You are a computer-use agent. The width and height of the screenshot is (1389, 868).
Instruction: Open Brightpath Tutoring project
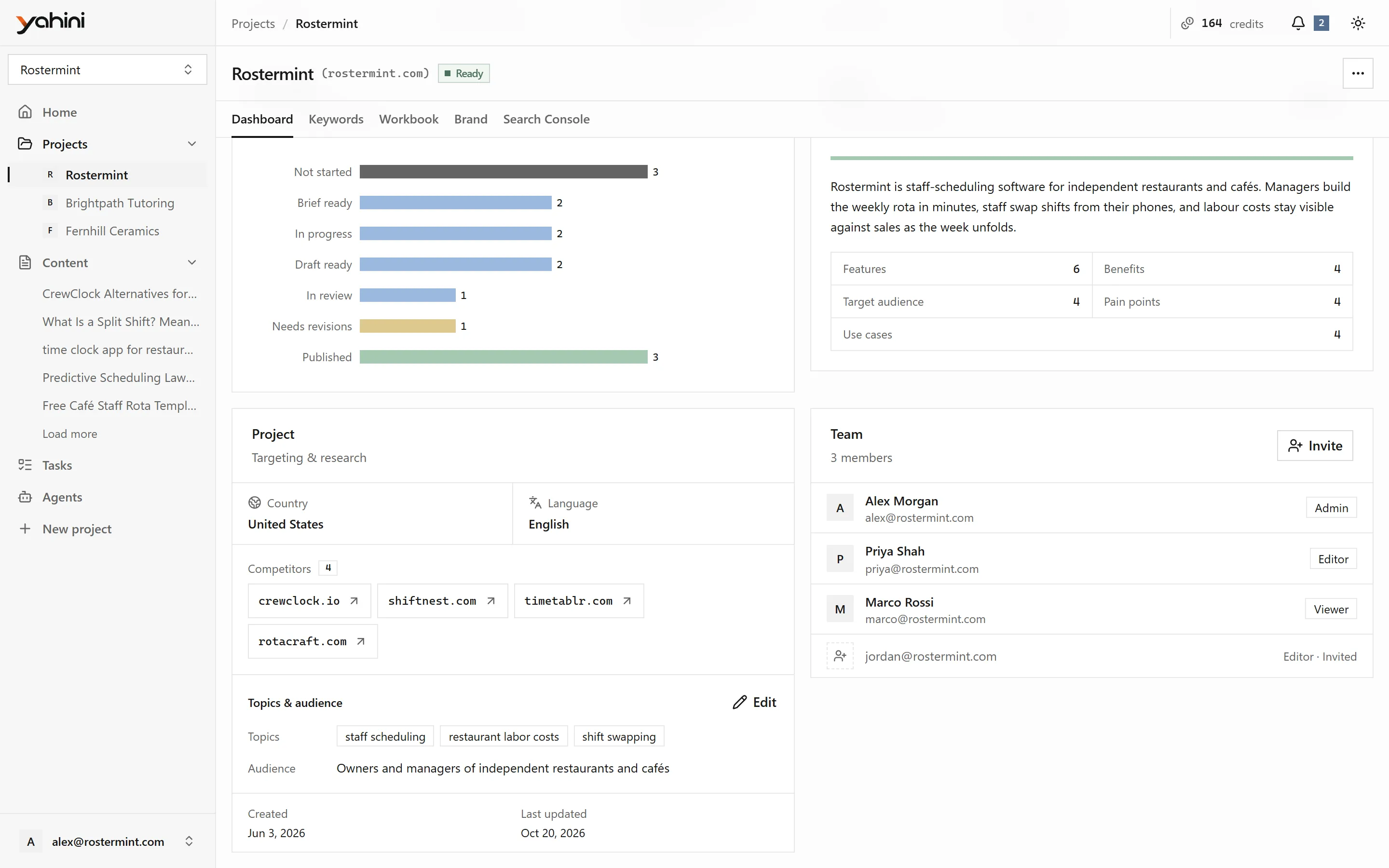tap(120, 203)
